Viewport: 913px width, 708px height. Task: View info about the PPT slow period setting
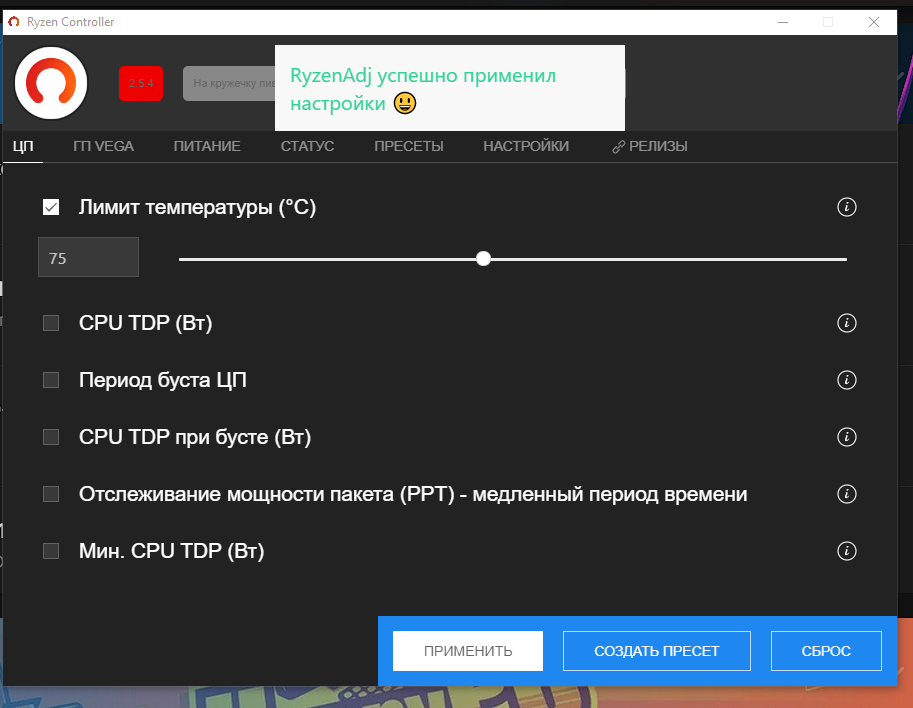pos(847,494)
